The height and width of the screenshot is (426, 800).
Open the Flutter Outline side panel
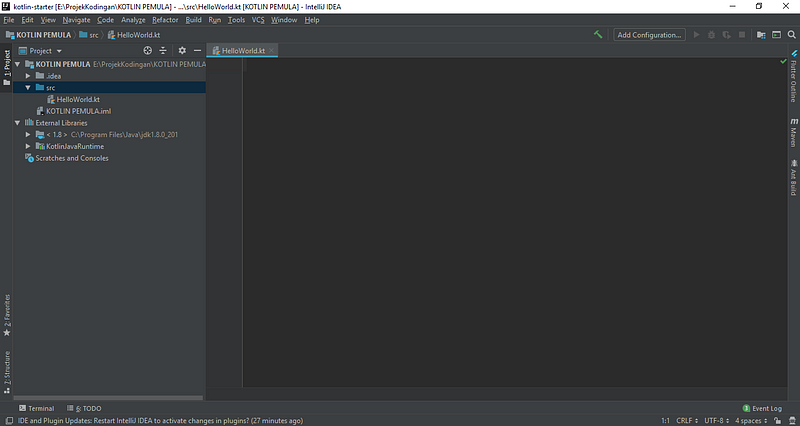pos(793,76)
